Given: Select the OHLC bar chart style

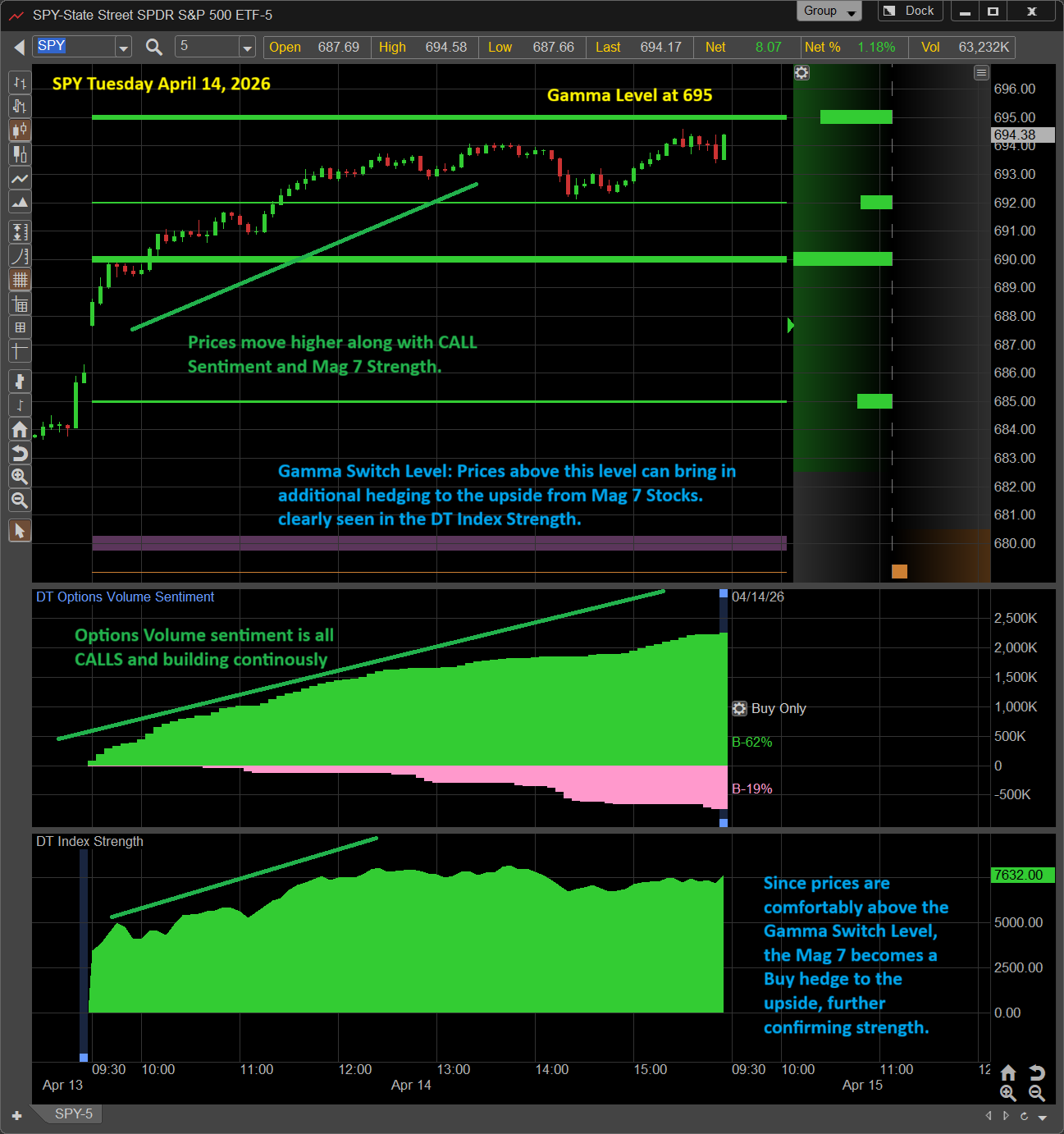Looking at the screenshot, I should [x=20, y=83].
